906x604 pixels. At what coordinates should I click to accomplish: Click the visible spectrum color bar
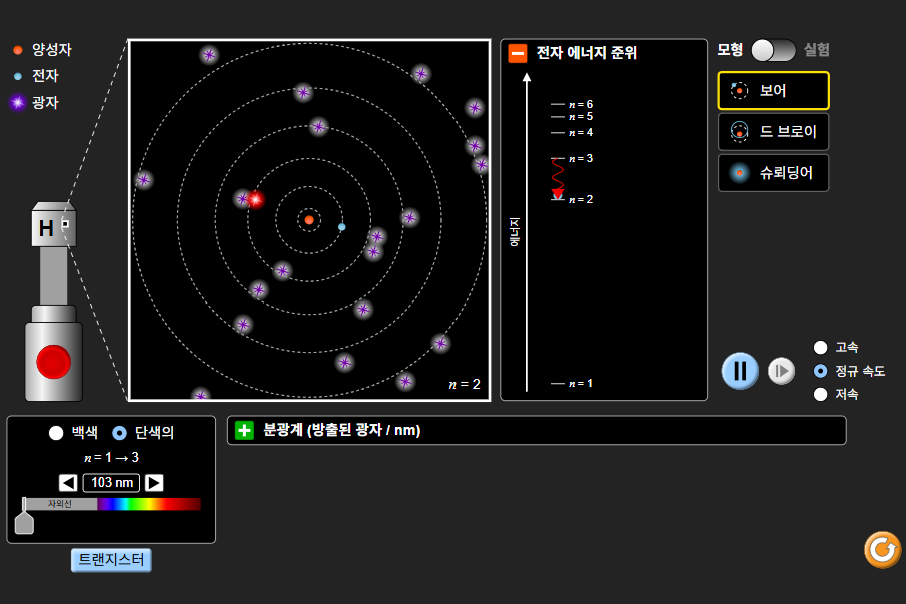pyautogui.click(x=149, y=504)
